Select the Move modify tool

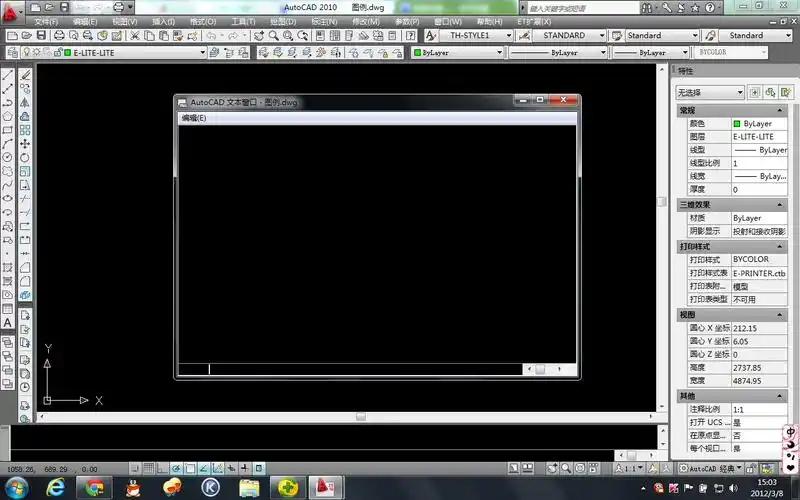click(25, 144)
